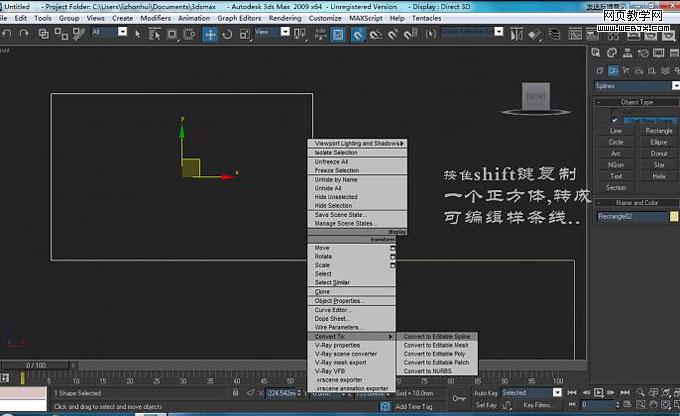This screenshot has width=680, height=416.
Task: Switch to the Create command panel tab
Action: pyautogui.click(x=596, y=53)
